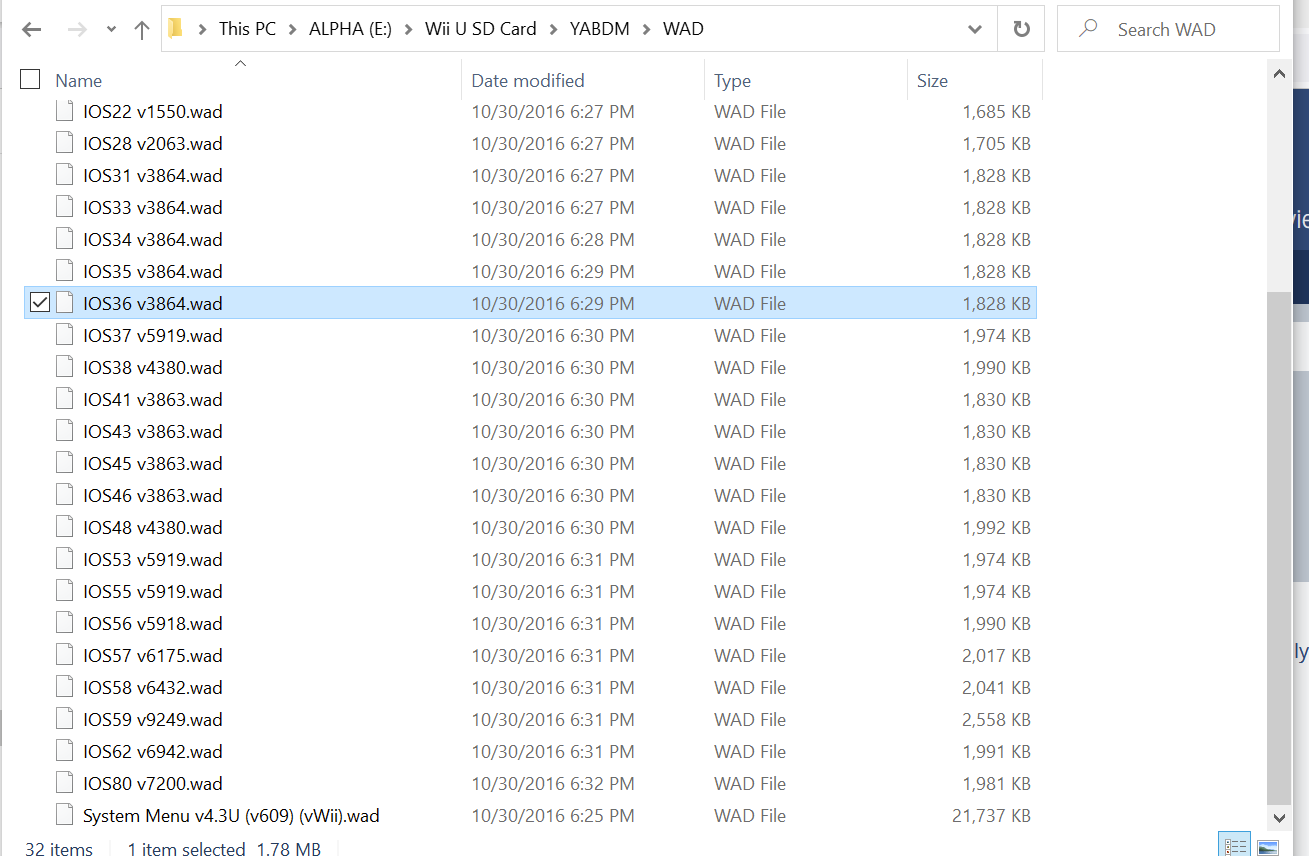Expand the chevron before This PC in breadcrumb

[202, 29]
